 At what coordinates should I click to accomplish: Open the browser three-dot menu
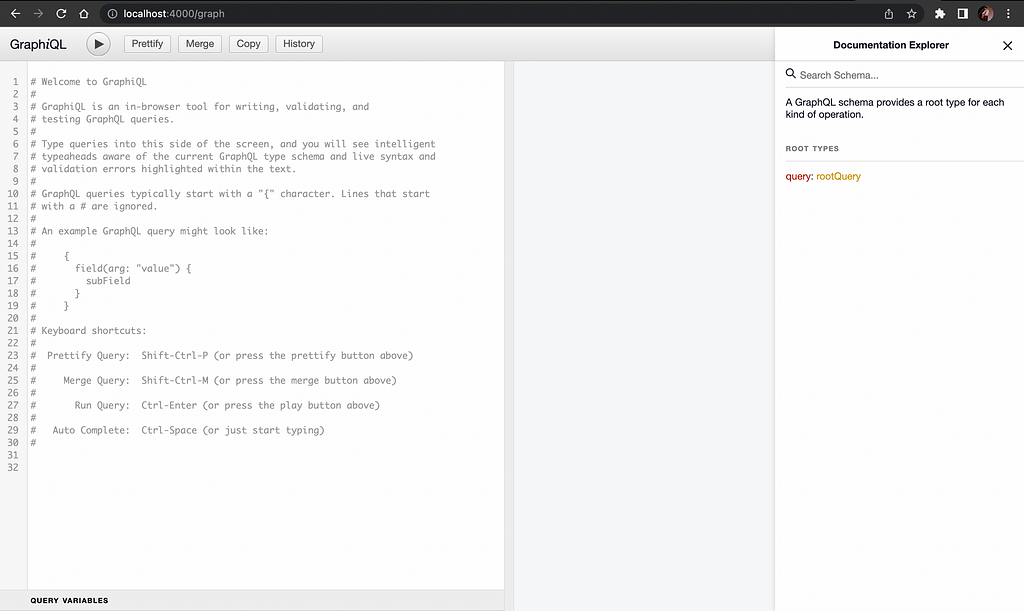tap(1008, 14)
